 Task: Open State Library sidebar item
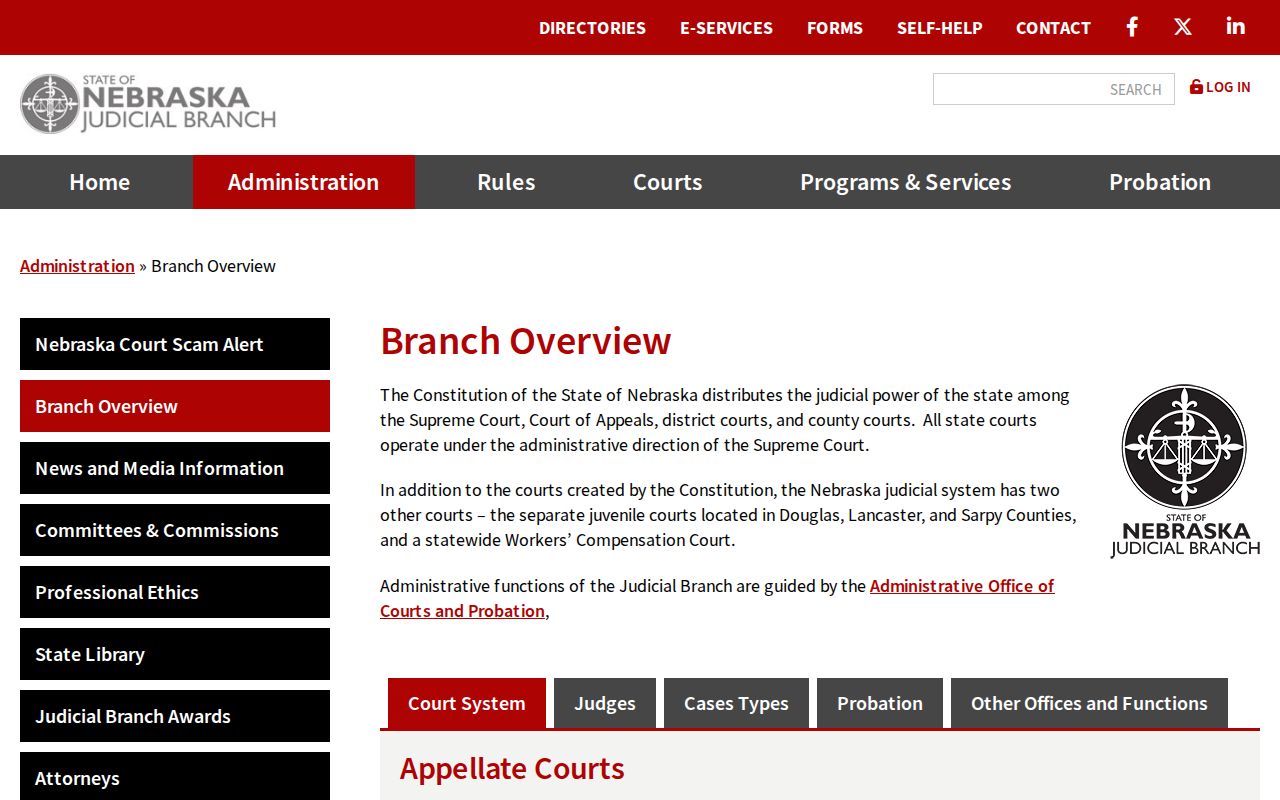(x=175, y=654)
